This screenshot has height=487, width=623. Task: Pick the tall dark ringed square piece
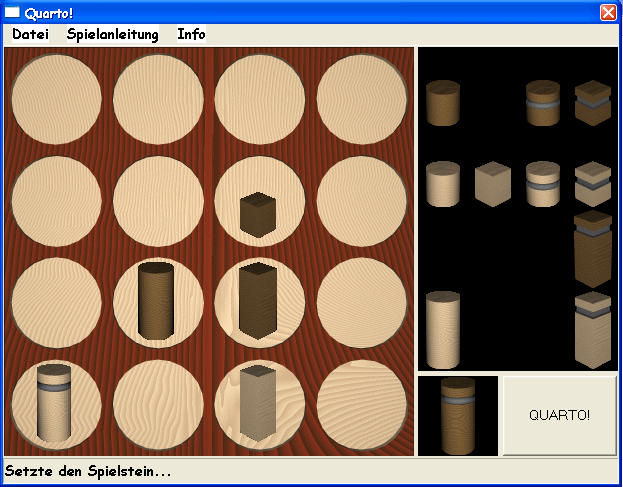coord(593,249)
